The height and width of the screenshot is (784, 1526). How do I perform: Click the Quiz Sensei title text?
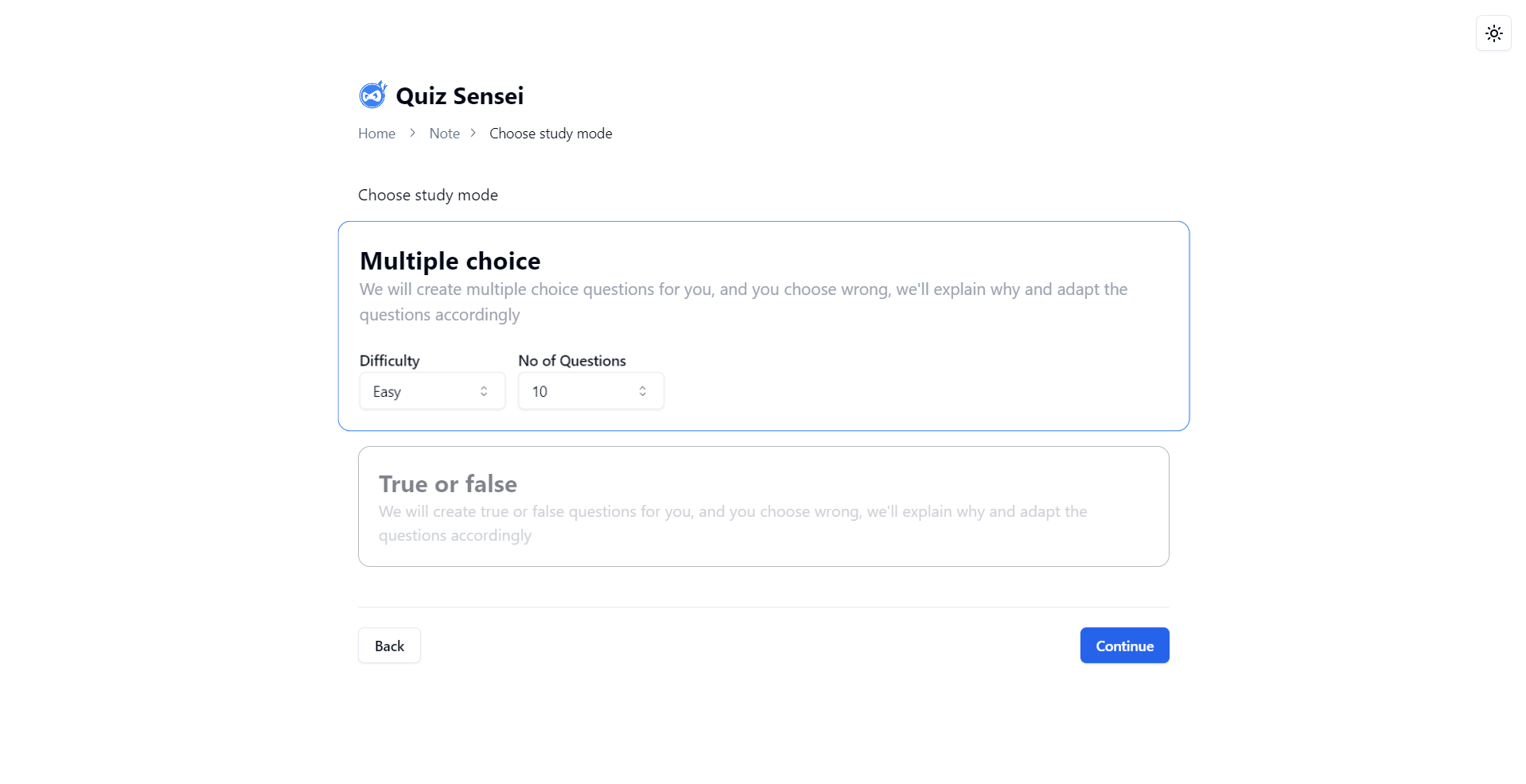coord(460,96)
